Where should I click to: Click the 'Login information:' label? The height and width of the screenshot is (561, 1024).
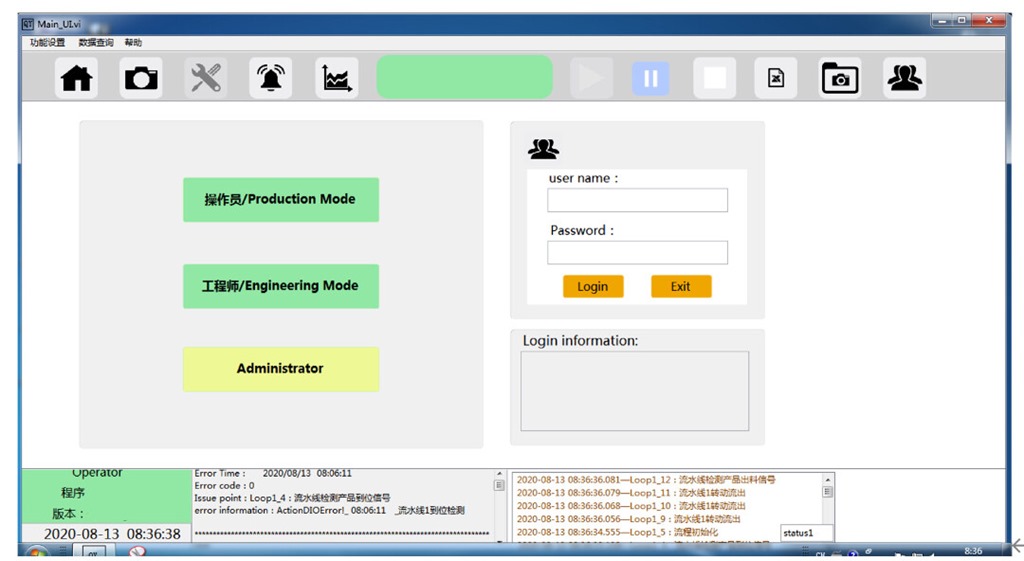[x=581, y=341]
